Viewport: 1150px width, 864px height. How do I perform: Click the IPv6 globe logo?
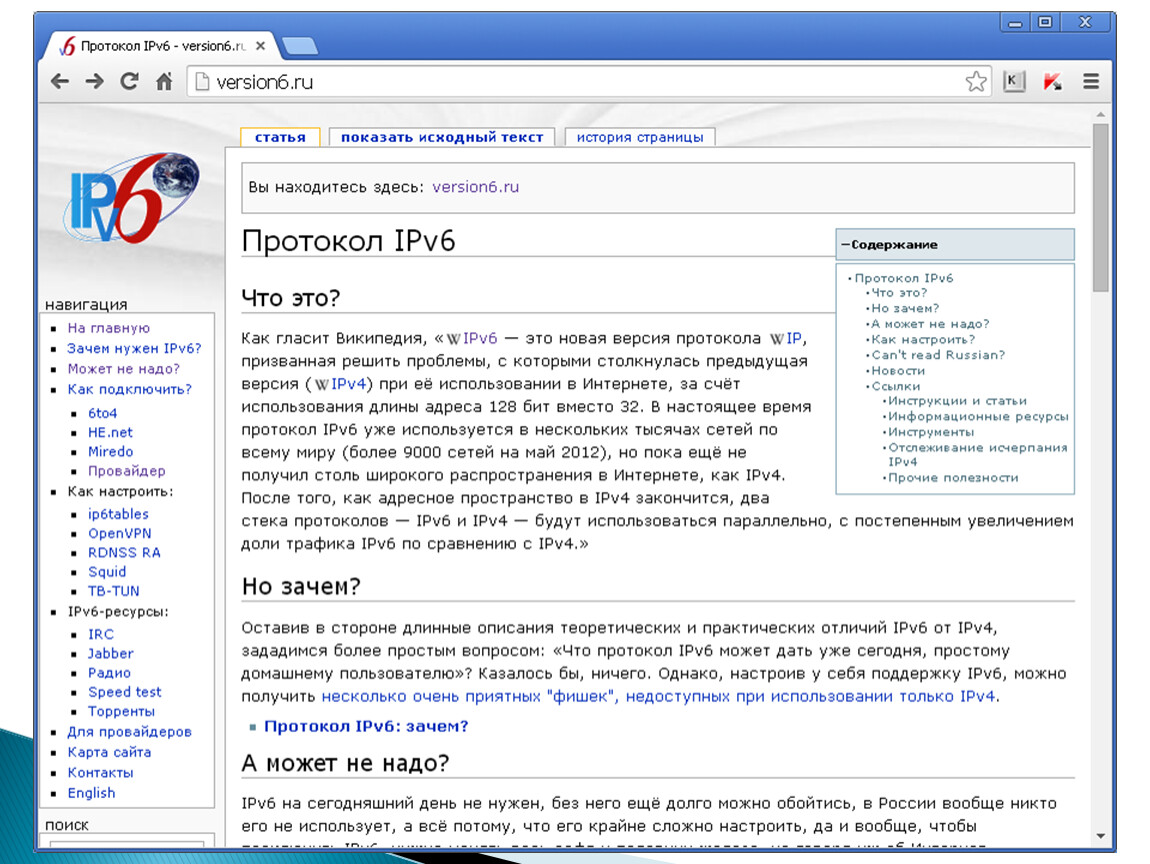pyautogui.click(x=130, y=198)
